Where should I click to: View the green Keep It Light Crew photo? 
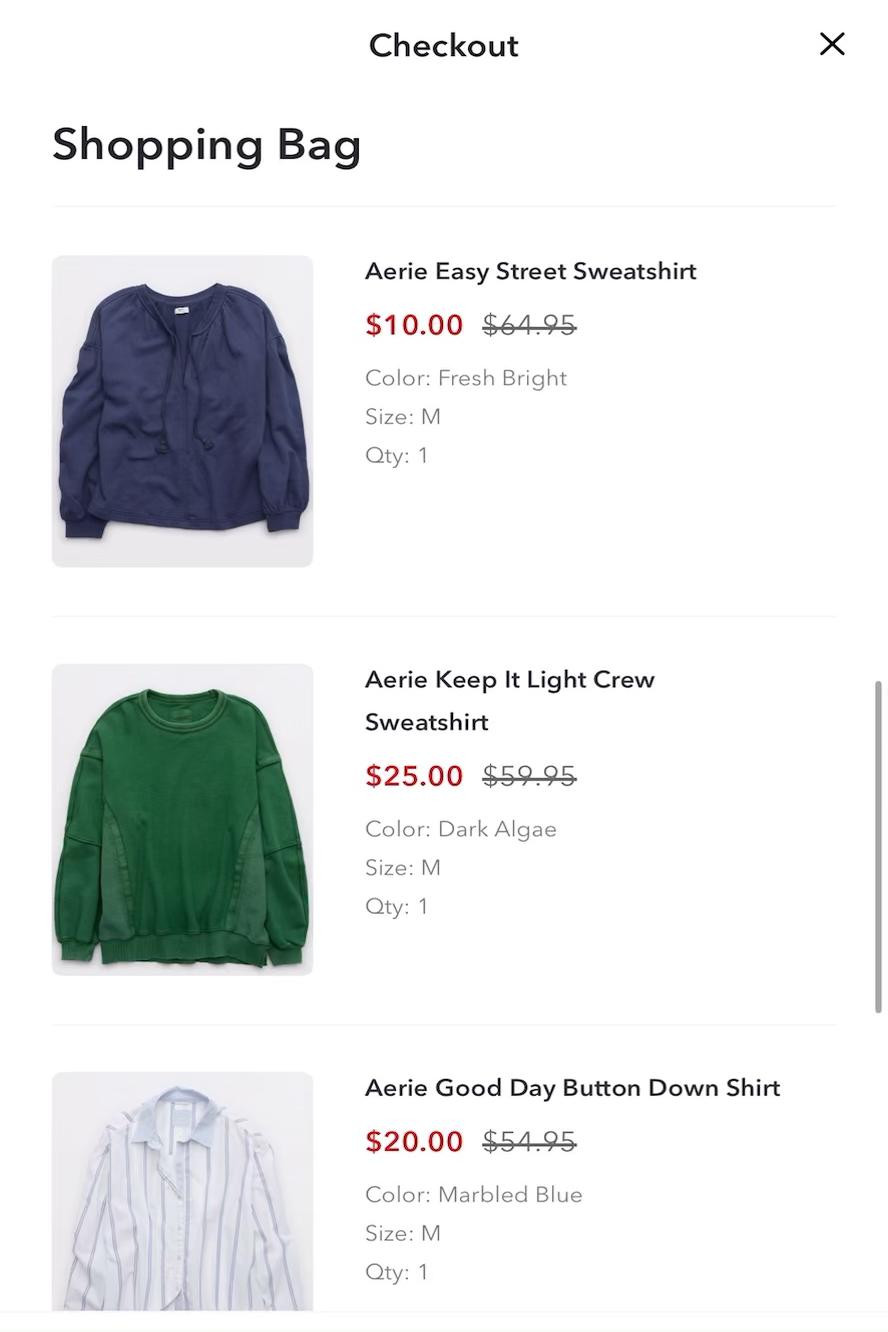pyautogui.click(x=182, y=819)
